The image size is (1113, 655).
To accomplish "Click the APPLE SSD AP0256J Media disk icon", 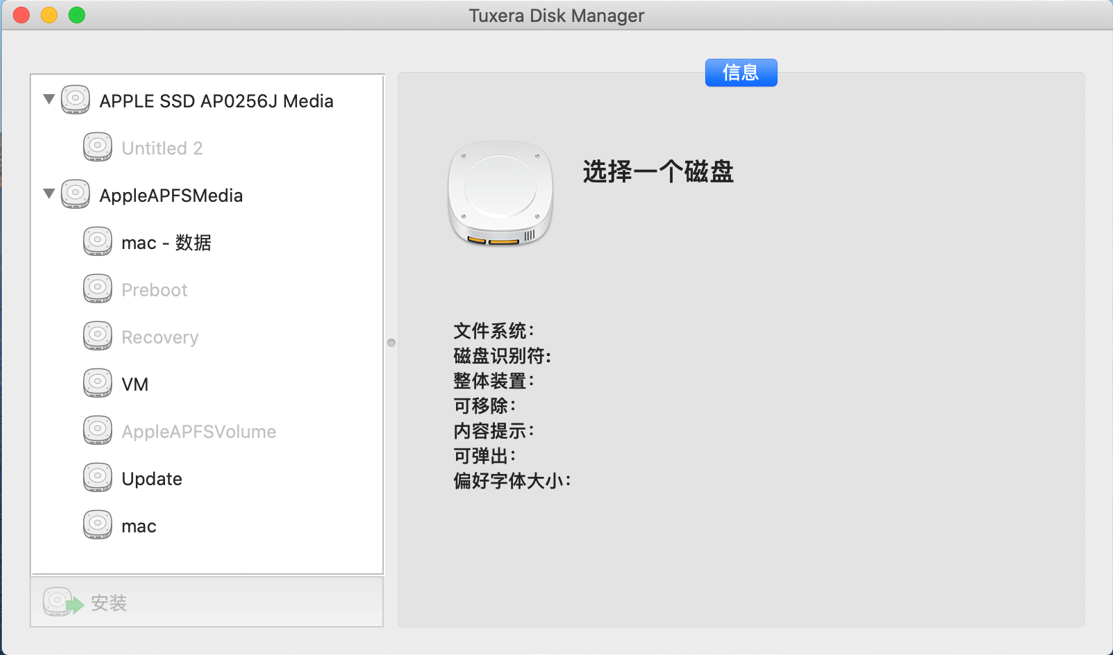I will point(75,100).
